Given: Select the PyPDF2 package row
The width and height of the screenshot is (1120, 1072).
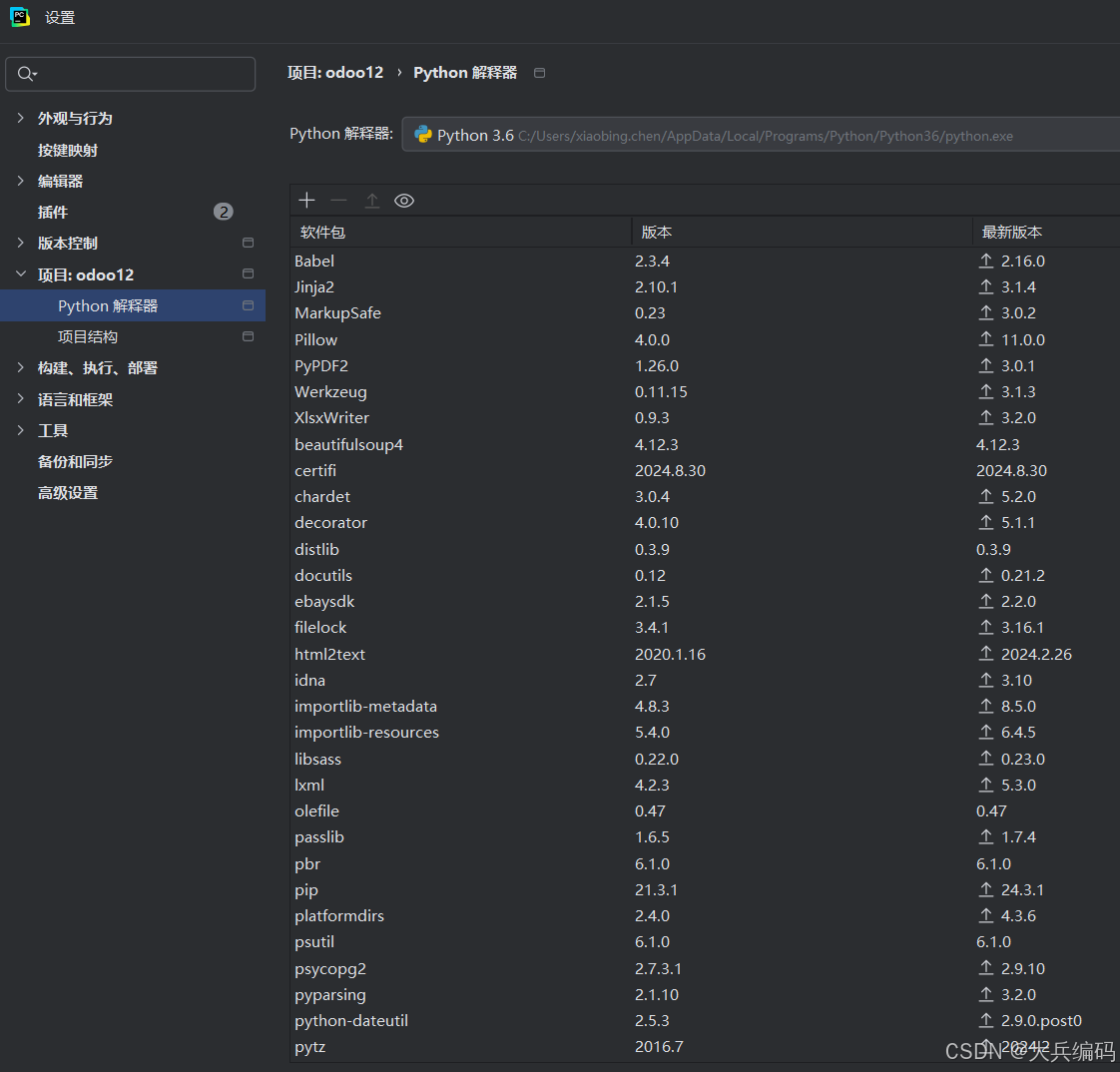Looking at the screenshot, I should (705, 365).
